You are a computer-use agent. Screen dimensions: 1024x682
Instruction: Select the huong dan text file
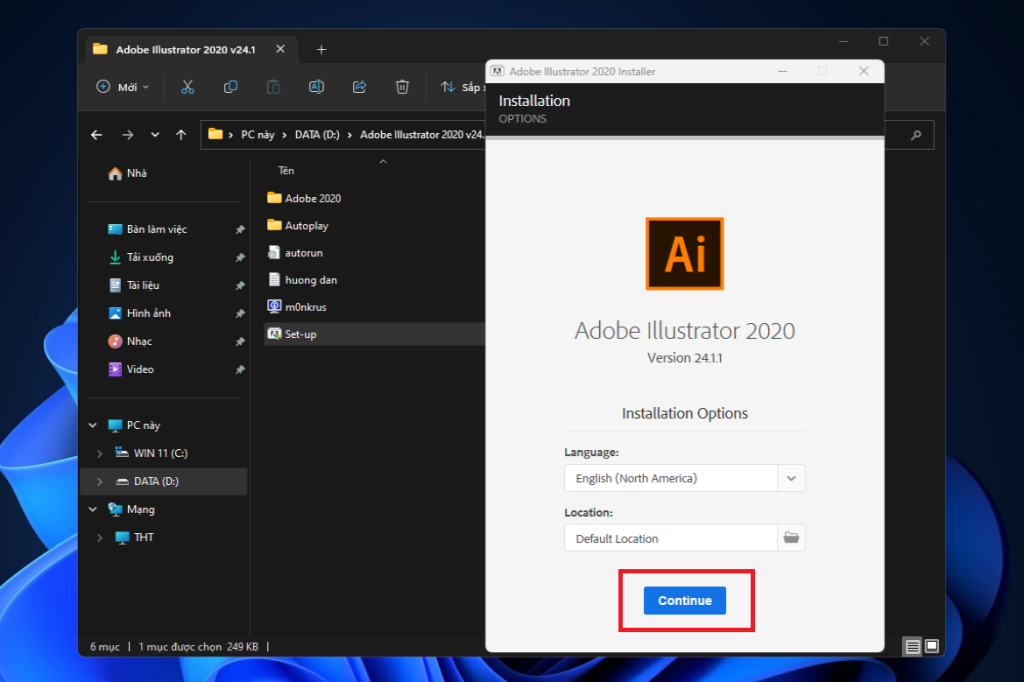(x=311, y=280)
